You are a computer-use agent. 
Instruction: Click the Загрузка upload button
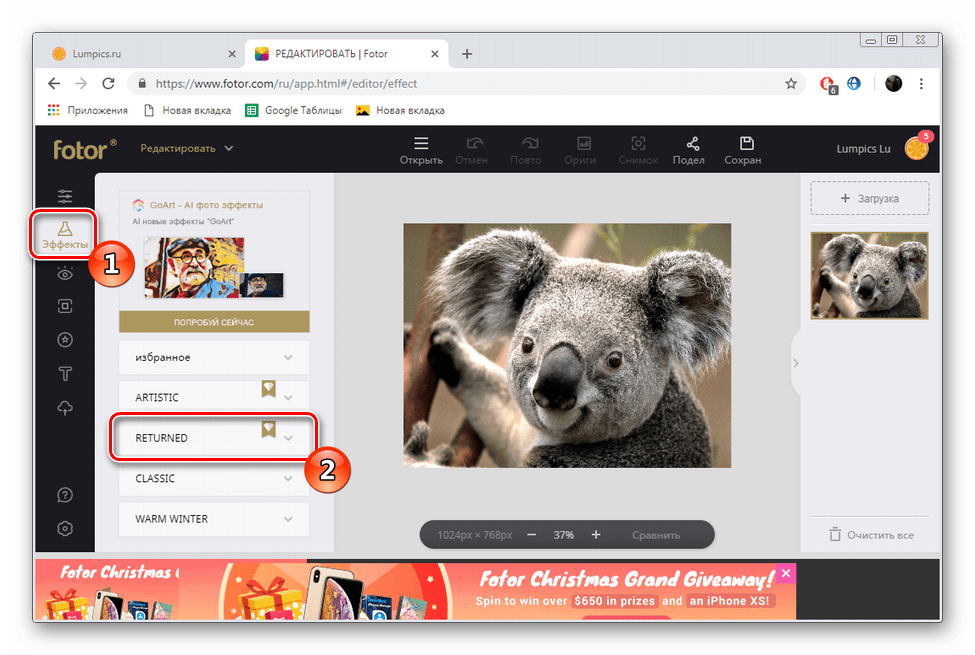click(869, 198)
